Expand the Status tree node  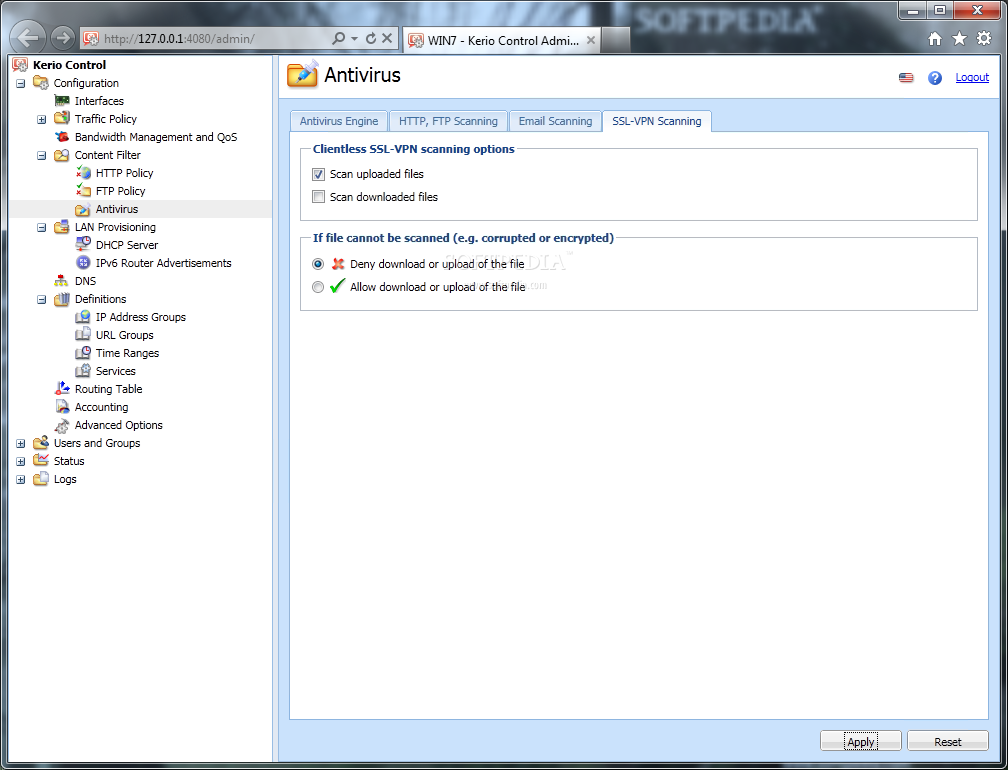[21, 461]
